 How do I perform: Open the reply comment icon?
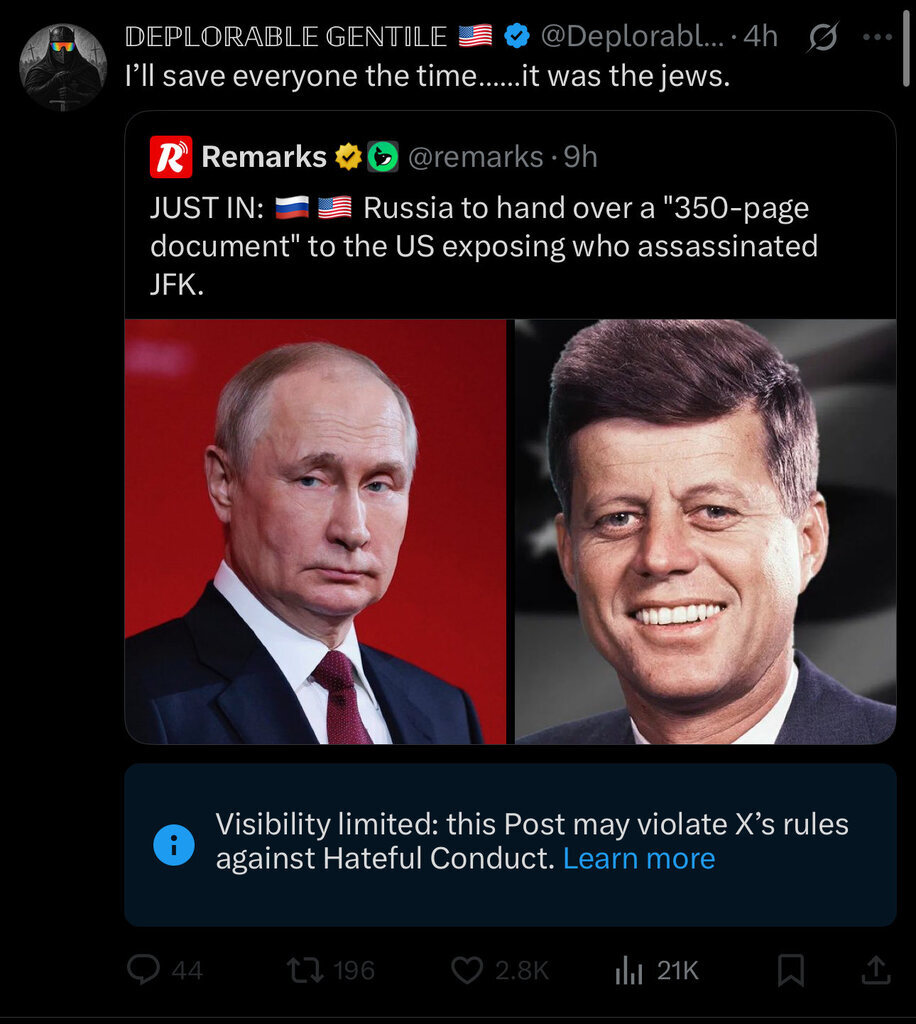coord(144,969)
